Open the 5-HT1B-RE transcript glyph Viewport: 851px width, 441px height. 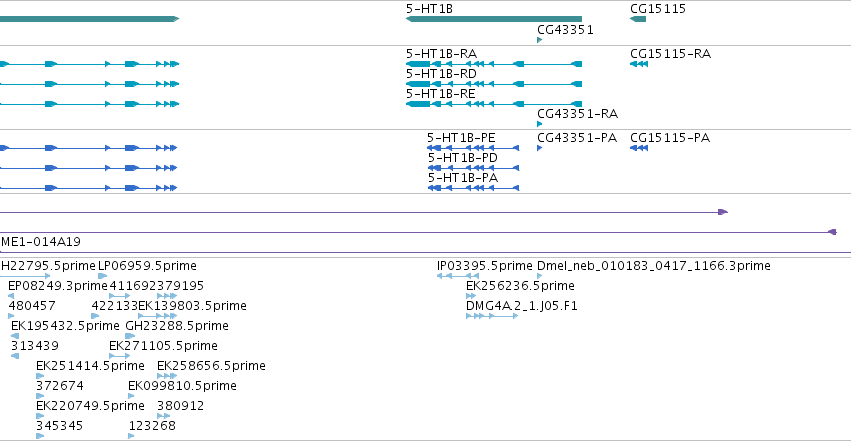494,104
